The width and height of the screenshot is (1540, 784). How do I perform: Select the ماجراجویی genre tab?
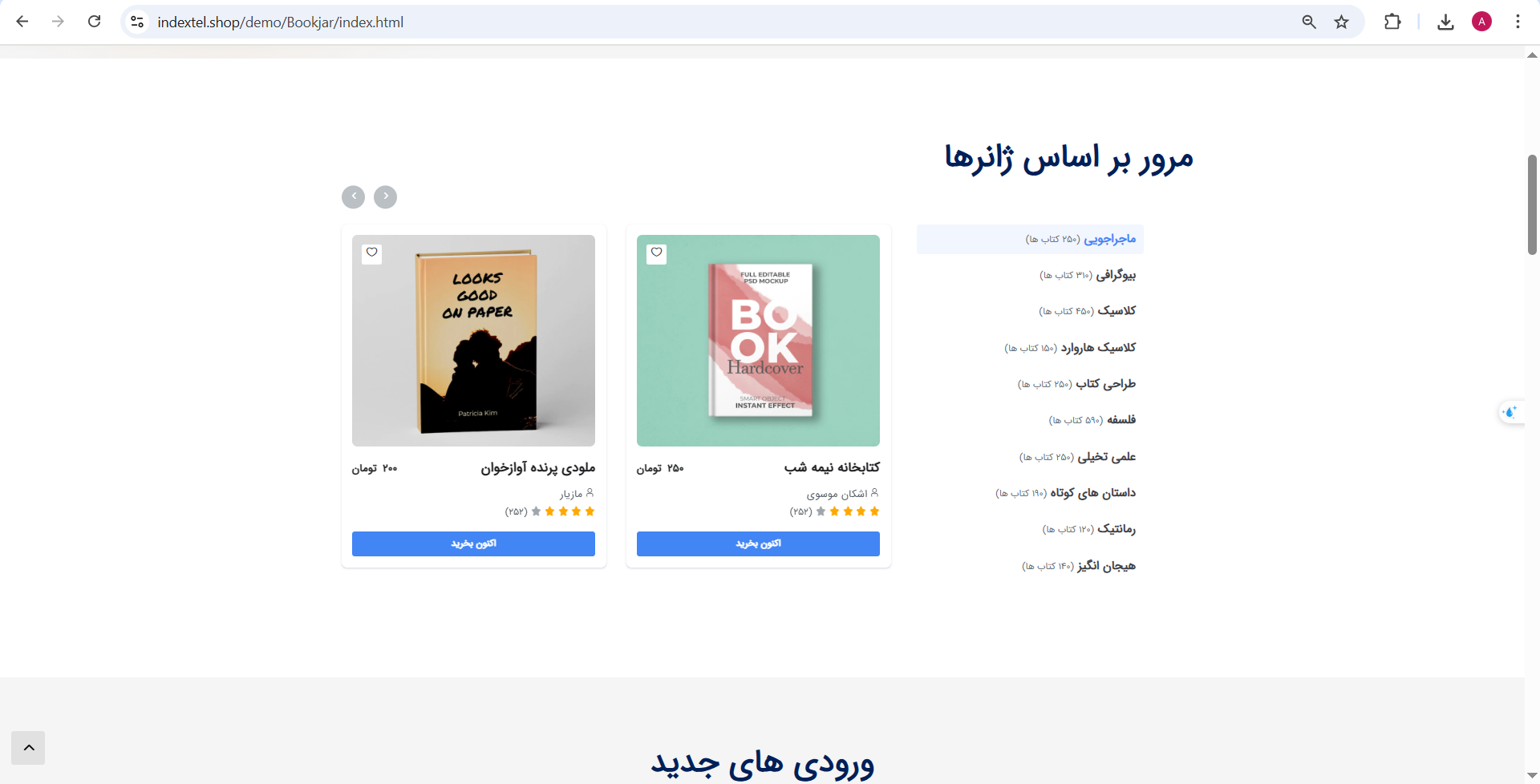[1030, 239]
